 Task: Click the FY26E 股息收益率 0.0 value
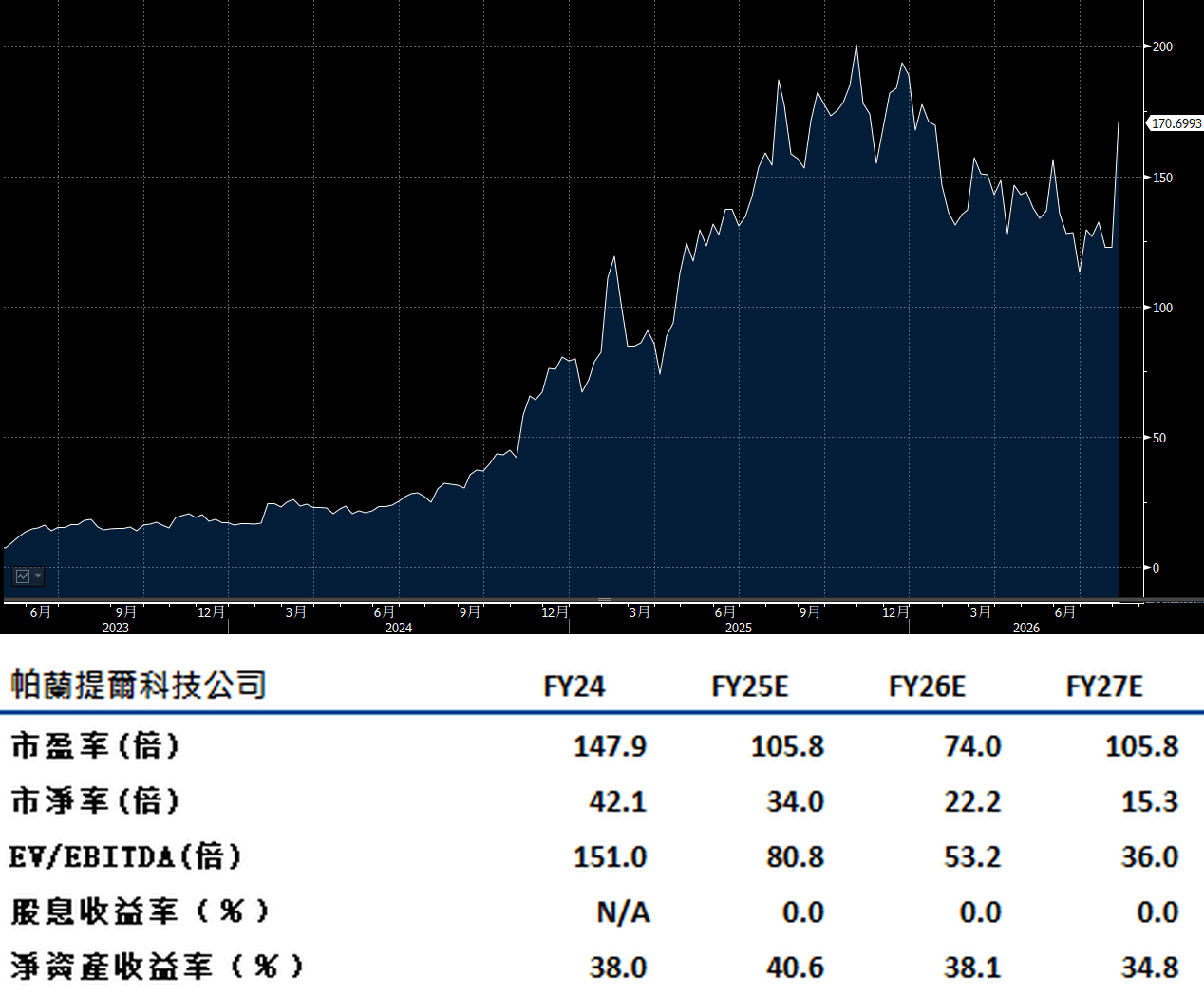click(x=980, y=912)
